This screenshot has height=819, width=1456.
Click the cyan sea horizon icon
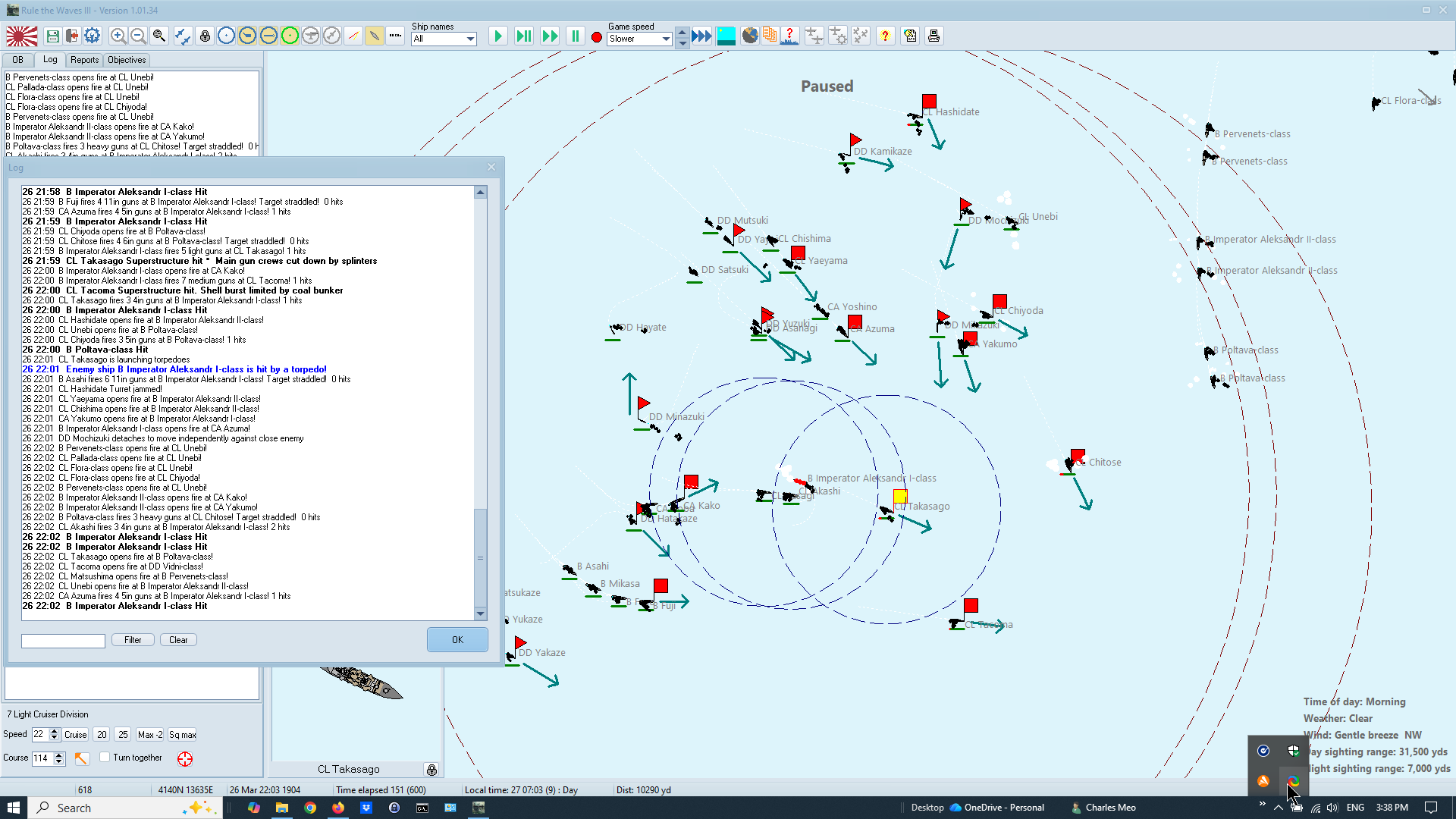(726, 36)
